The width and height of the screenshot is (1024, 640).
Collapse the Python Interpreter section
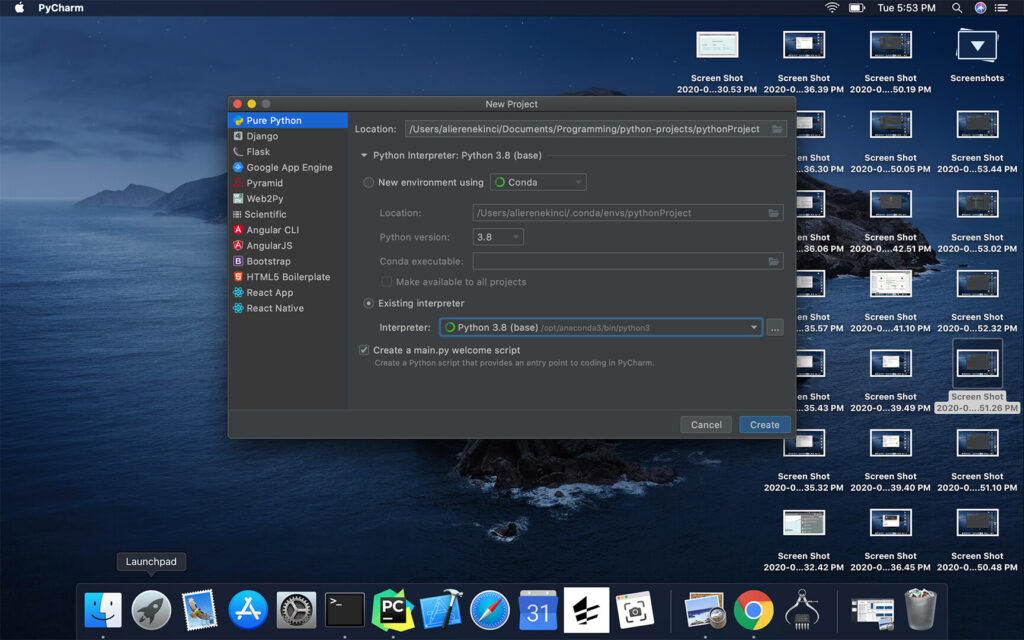click(x=364, y=155)
